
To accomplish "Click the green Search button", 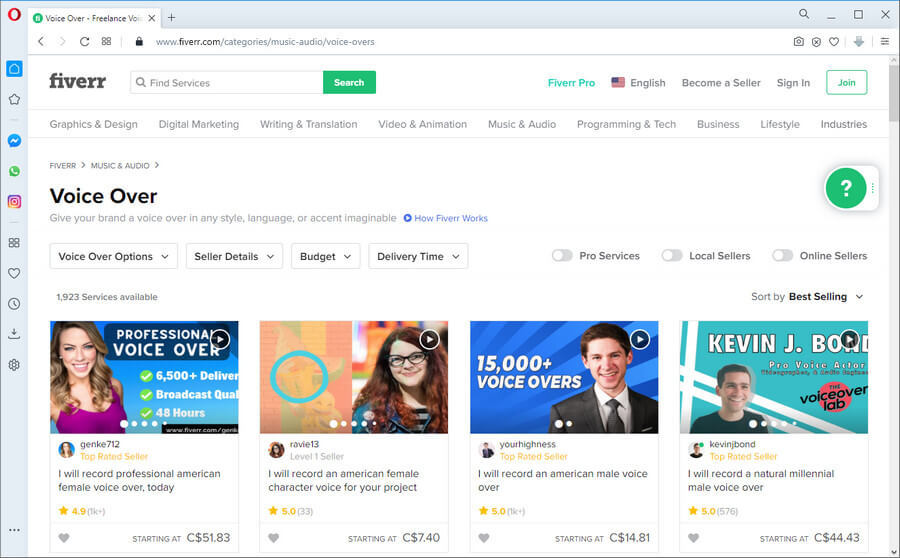I will click(x=349, y=82).
